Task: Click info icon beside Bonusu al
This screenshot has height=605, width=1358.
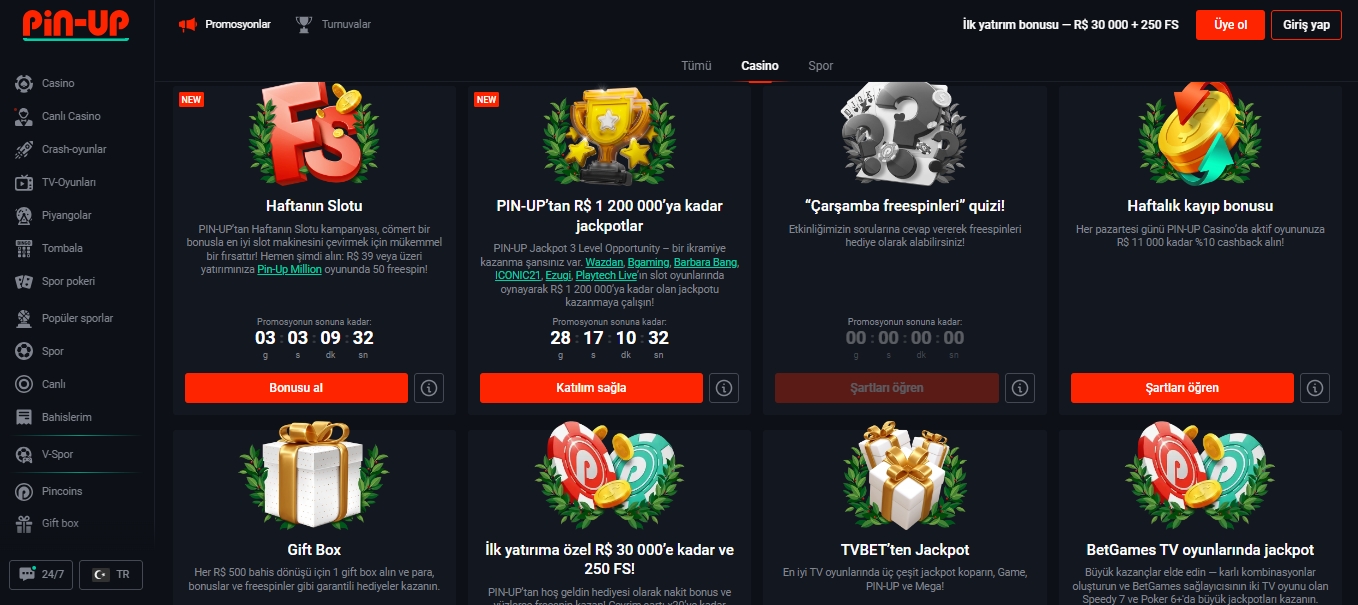Action: click(429, 388)
